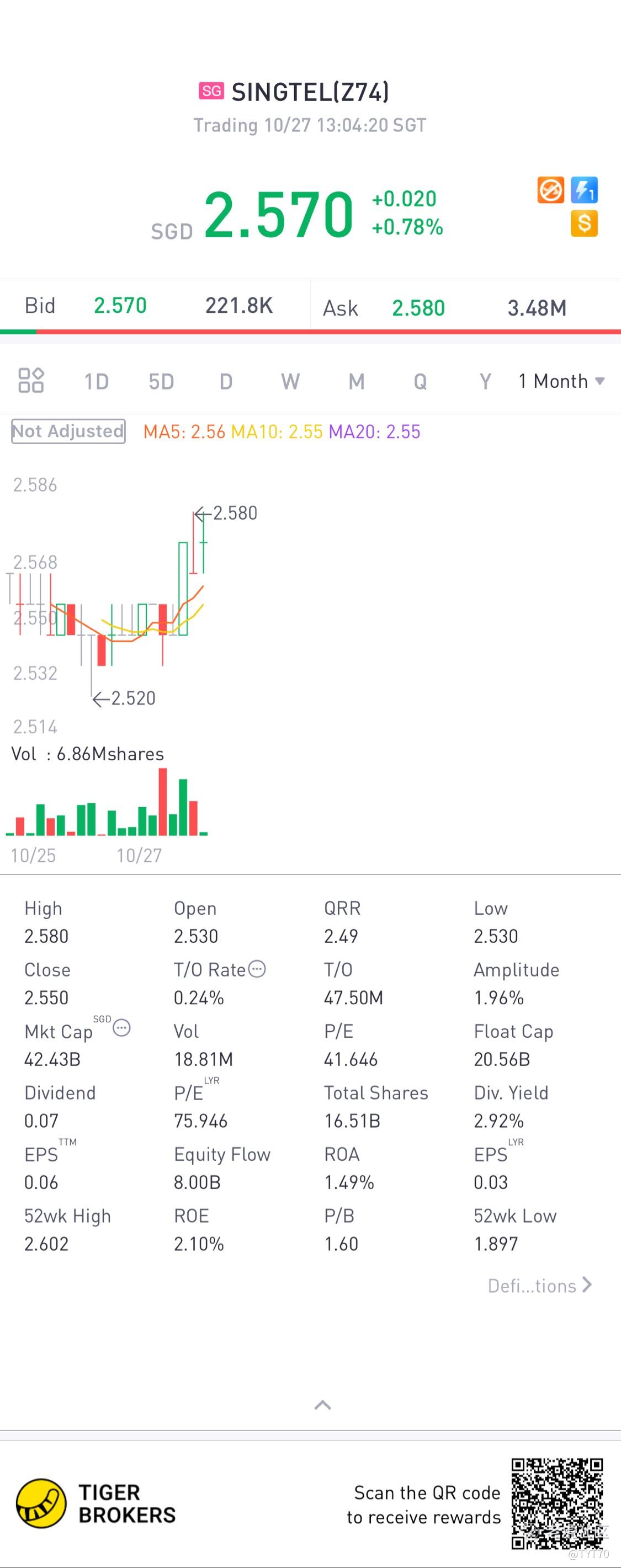621x1568 pixels.
Task: Tap the bid volume 221.8K
Action: (x=238, y=306)
